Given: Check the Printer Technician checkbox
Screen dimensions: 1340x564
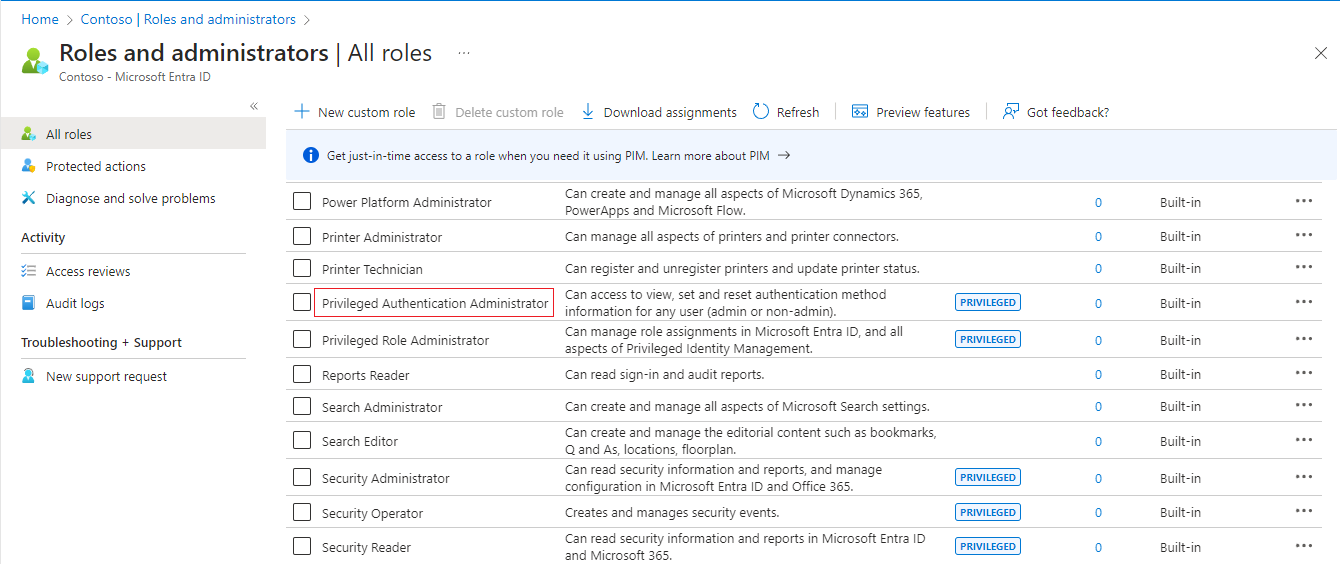Looking at the screenshot, I should 302,269.
